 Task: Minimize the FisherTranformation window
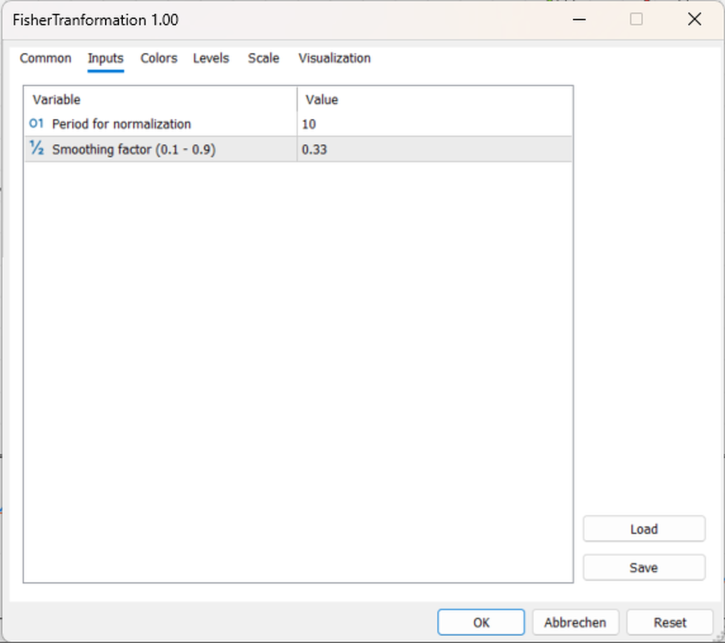coord(579,19)
